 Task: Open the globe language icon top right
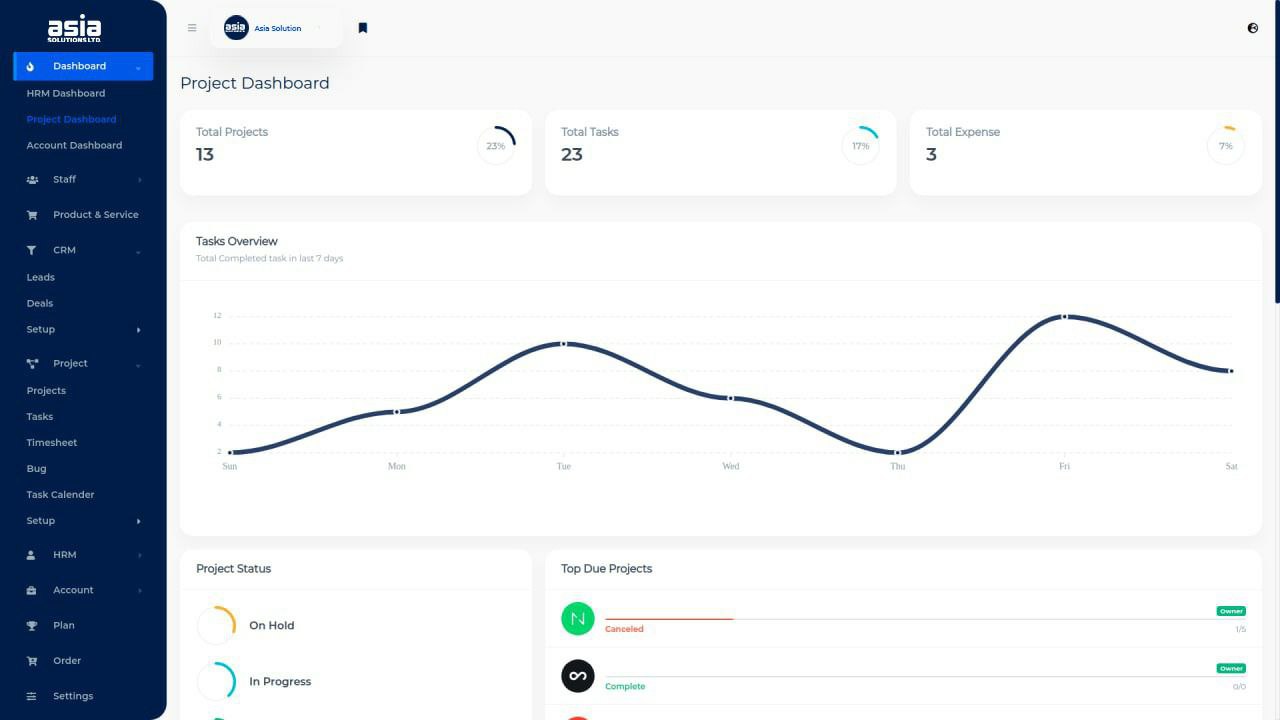(1253, 28)
